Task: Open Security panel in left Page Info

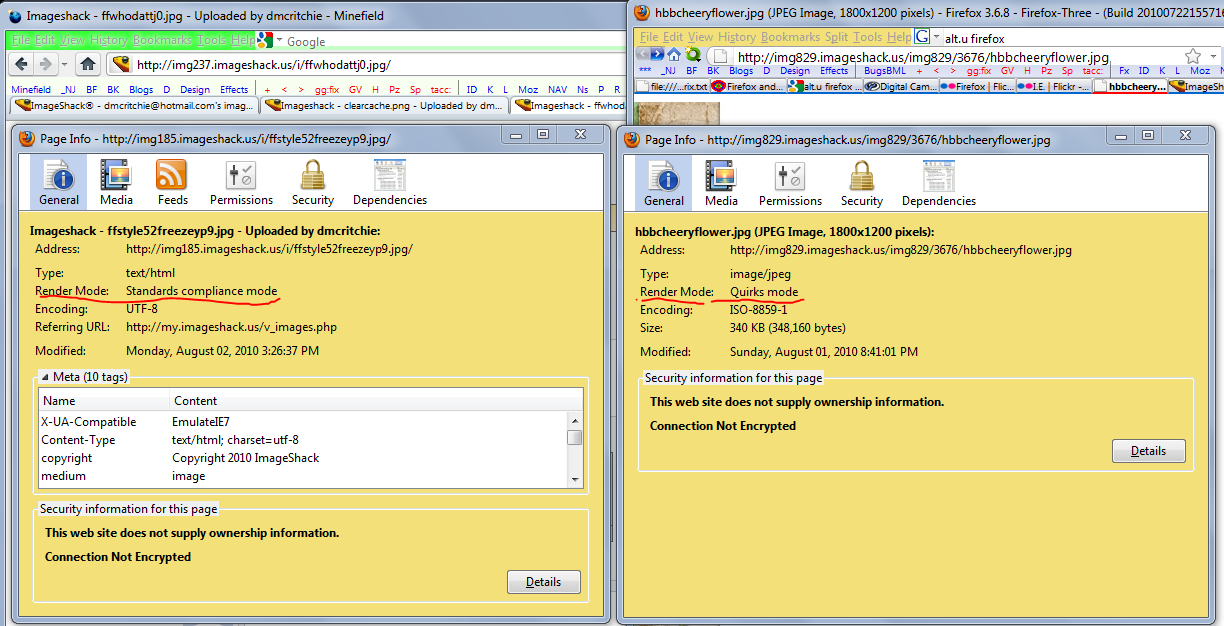Action: (313, 182)
